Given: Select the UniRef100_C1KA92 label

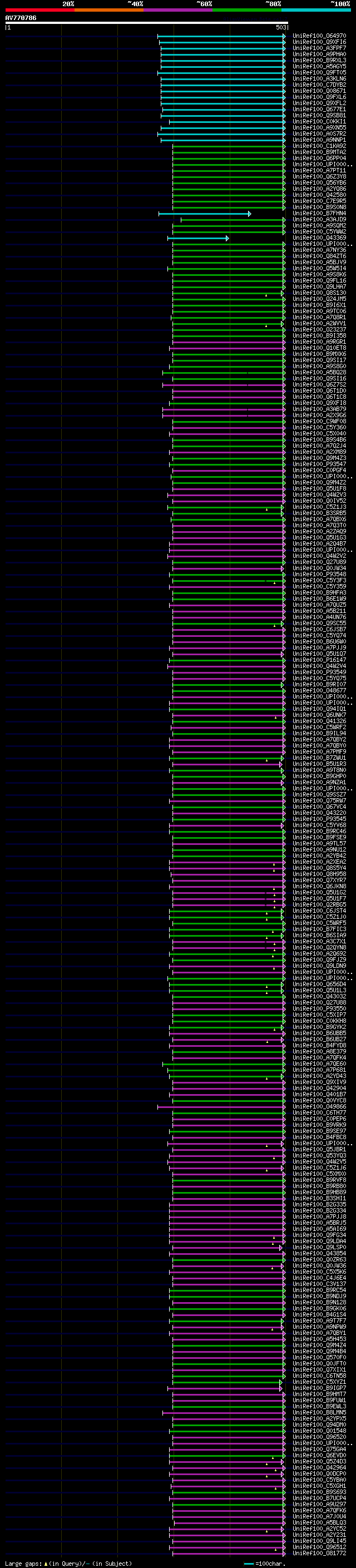Looking at the screenshot, I should (319, 146).
